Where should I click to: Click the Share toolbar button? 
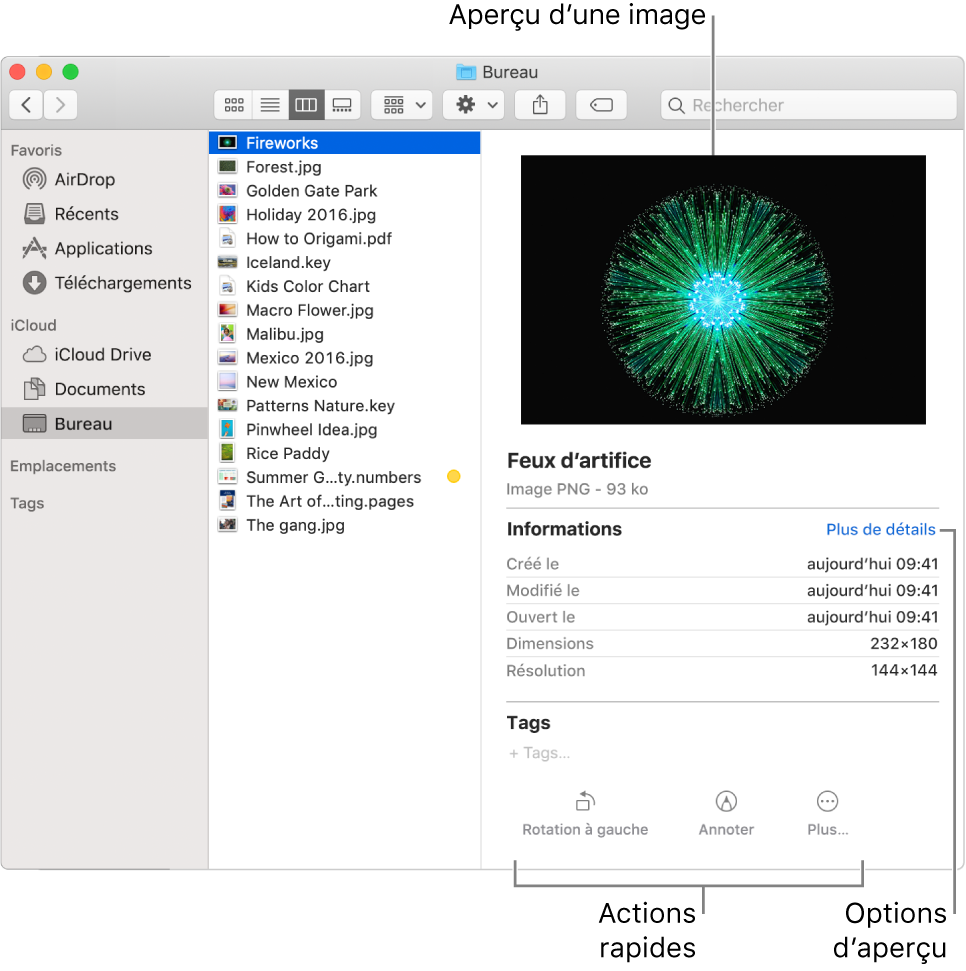[x=540, y=105]
